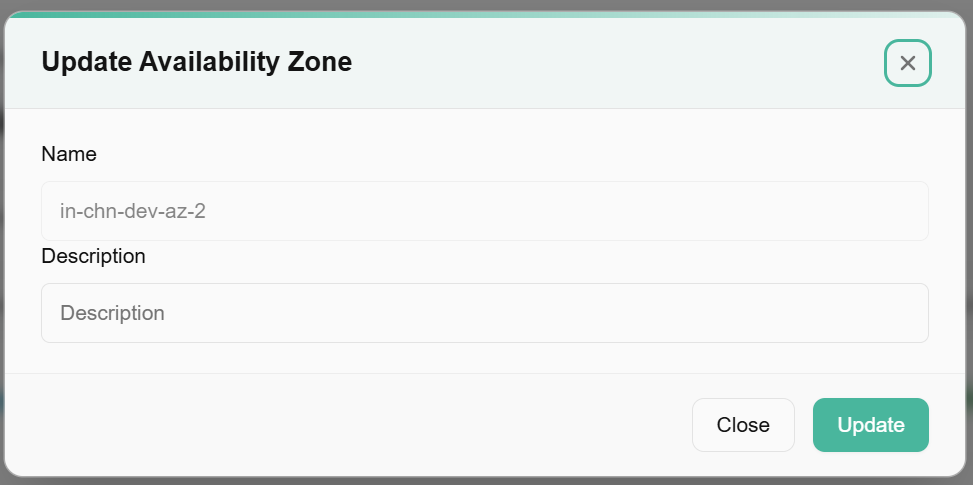This screenshot has height=485, width=973.
Task: Click the white Close button in footer
Action: (x=743, y=425)
